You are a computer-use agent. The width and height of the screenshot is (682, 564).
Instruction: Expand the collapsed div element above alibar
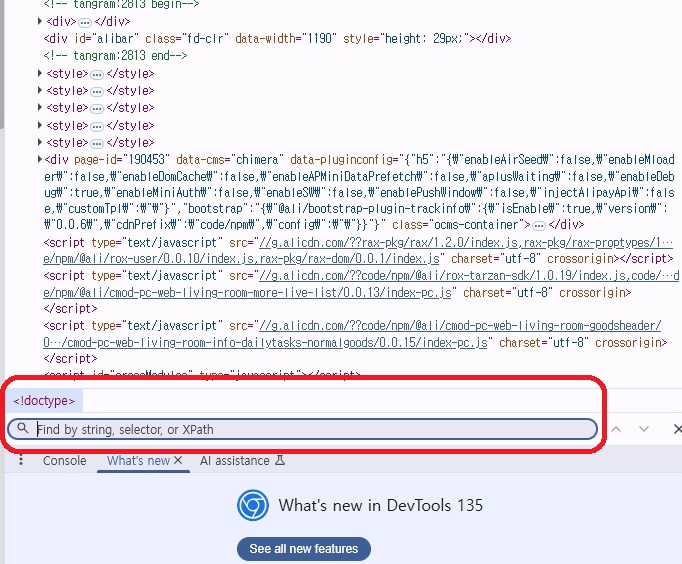(40, 21)
